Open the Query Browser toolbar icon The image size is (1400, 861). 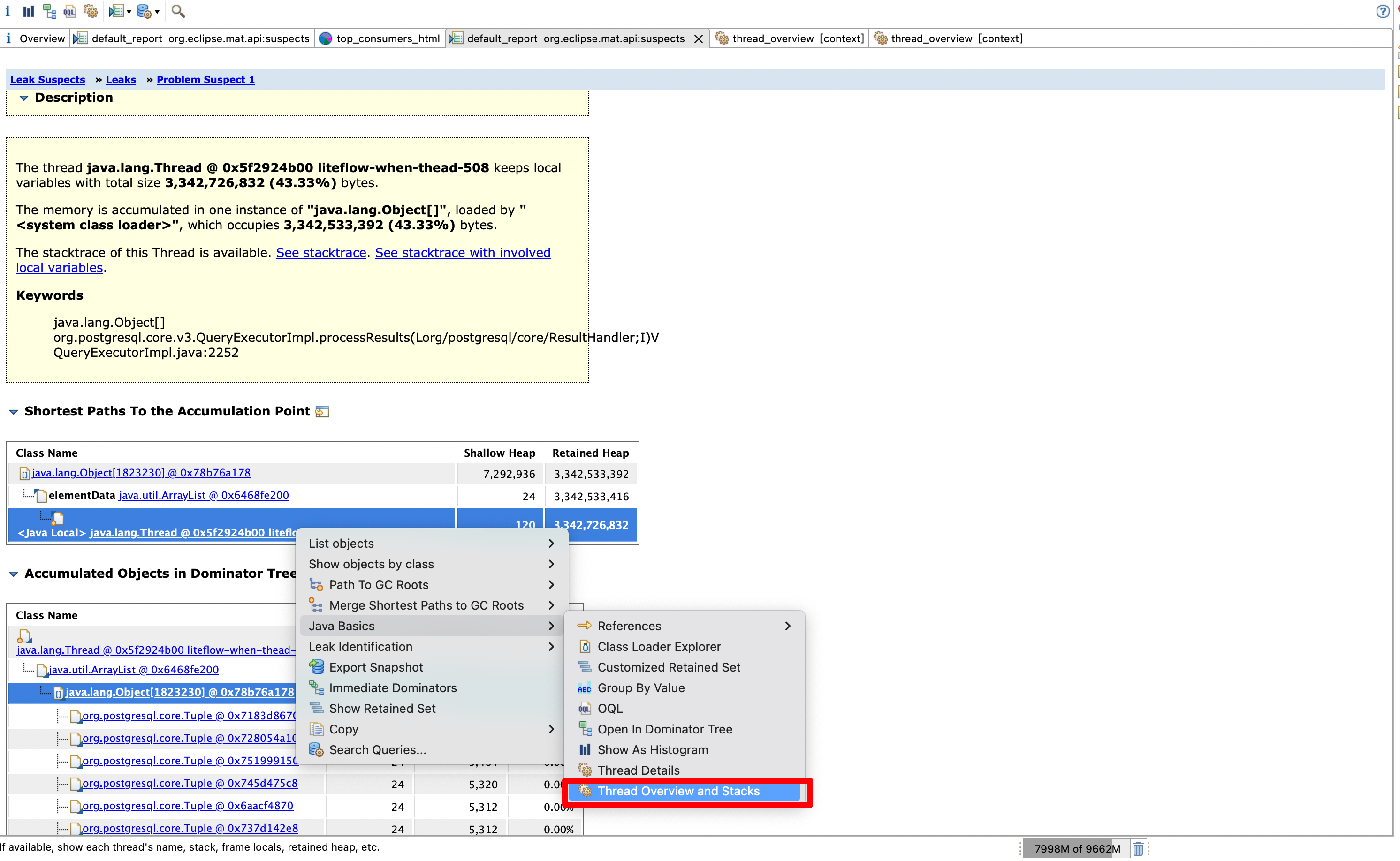[x=144, y=11]
